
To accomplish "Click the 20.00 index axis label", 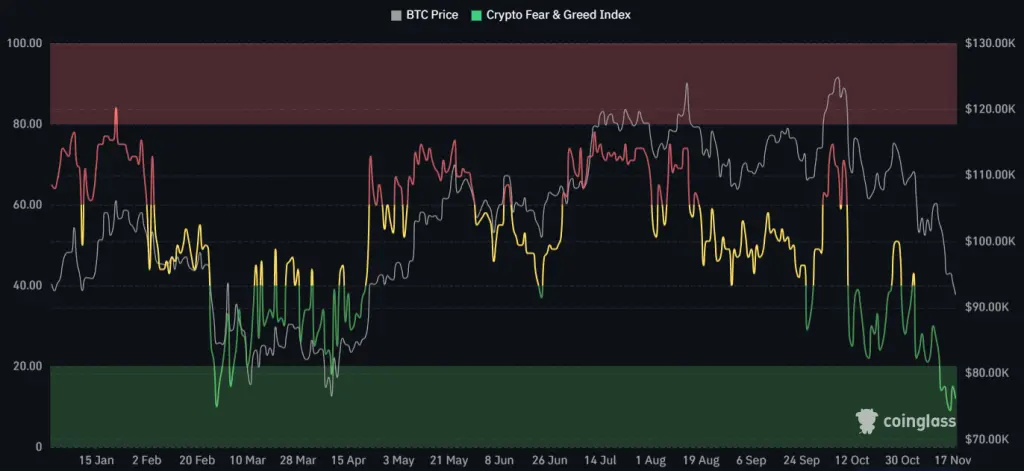I will [x=27, y=366].
